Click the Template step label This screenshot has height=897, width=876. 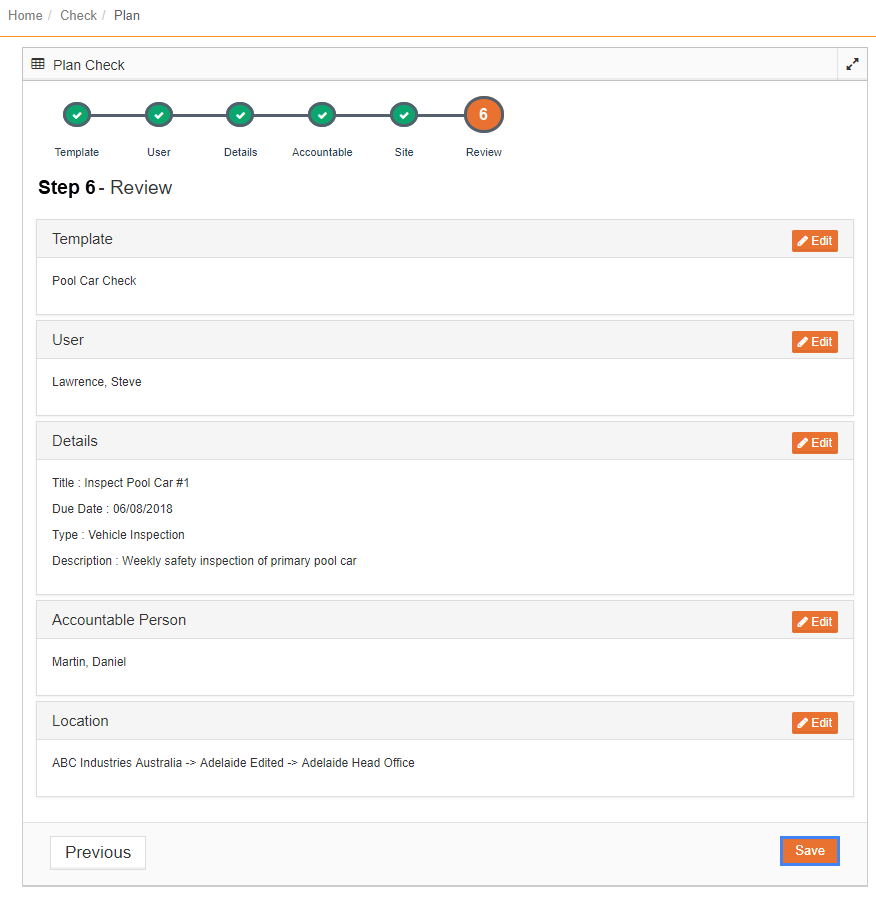77,152
